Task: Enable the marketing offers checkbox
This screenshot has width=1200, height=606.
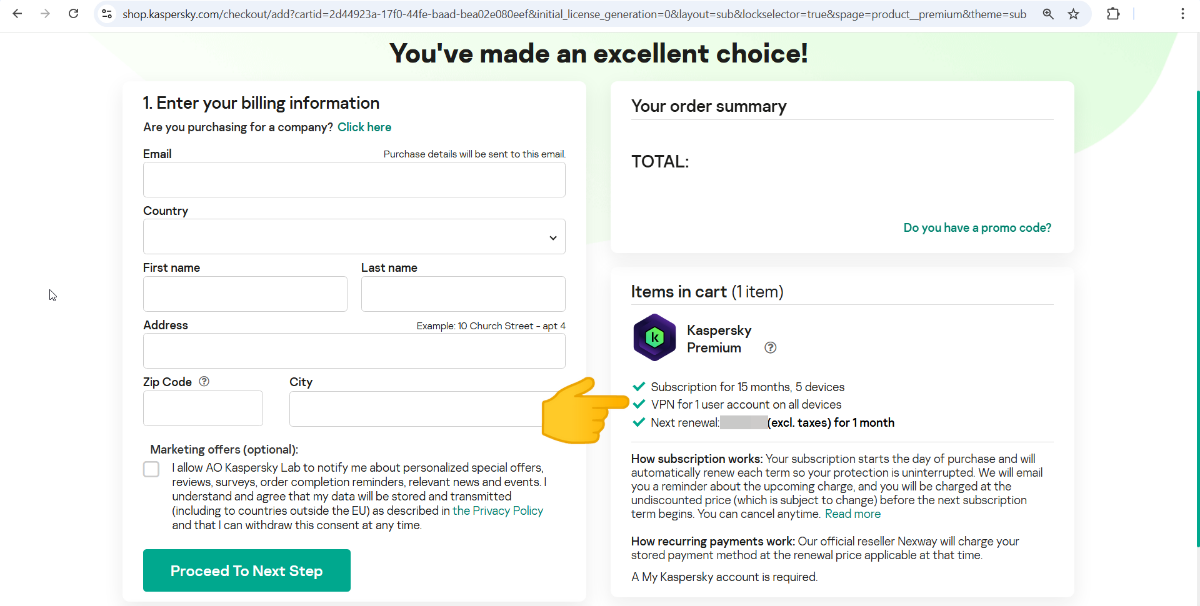Action: tap(151, 469)
